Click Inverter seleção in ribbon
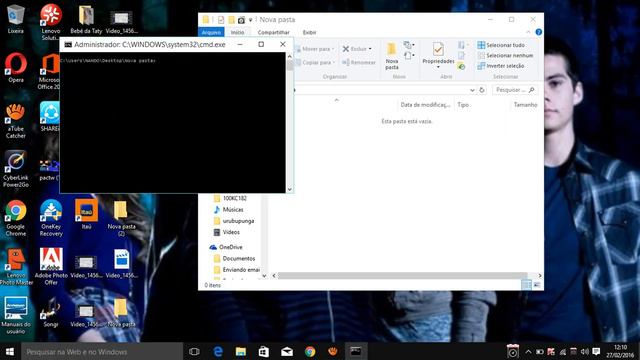Viewport: 640px width, 360px height. [x=500, y=66]
